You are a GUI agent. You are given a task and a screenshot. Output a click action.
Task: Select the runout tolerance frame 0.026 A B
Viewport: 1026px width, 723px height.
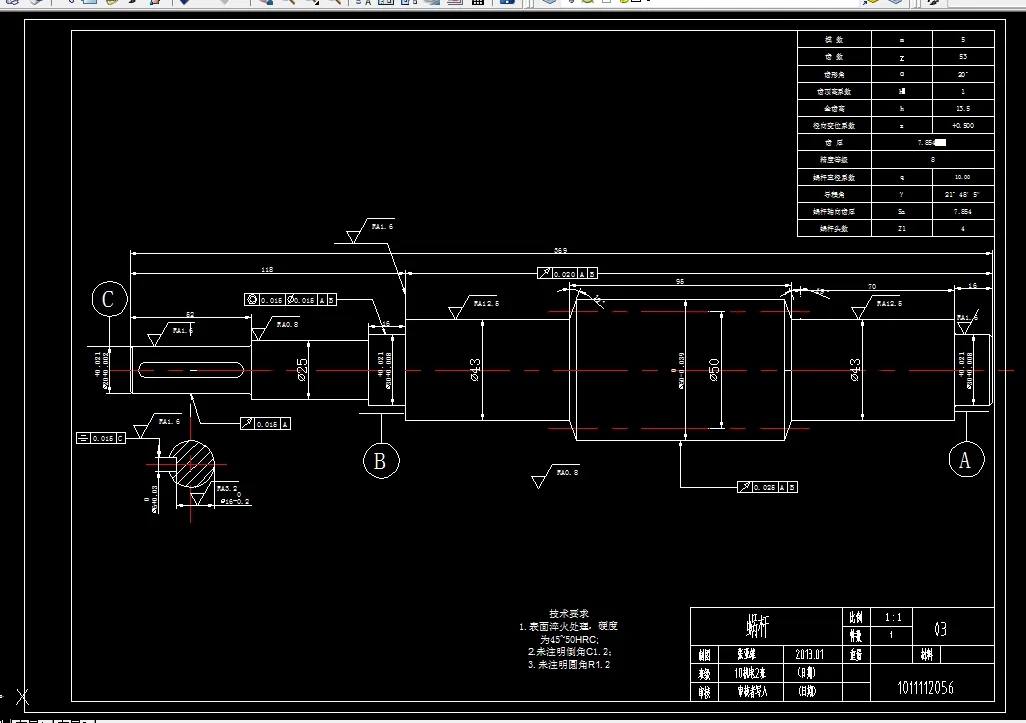pyautogui.click(x=767, y=487)
